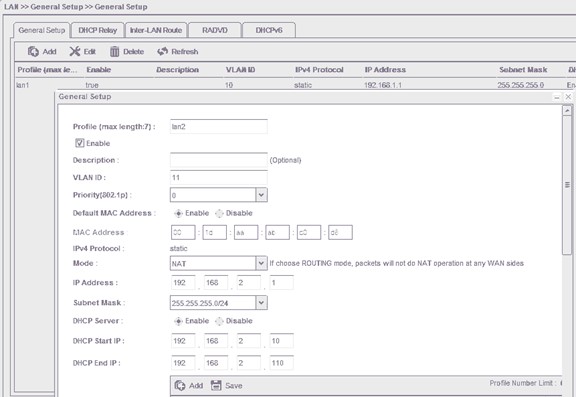Click the IPv4 Protocol column header
This screenshot has height=397, width=576.
319,70
